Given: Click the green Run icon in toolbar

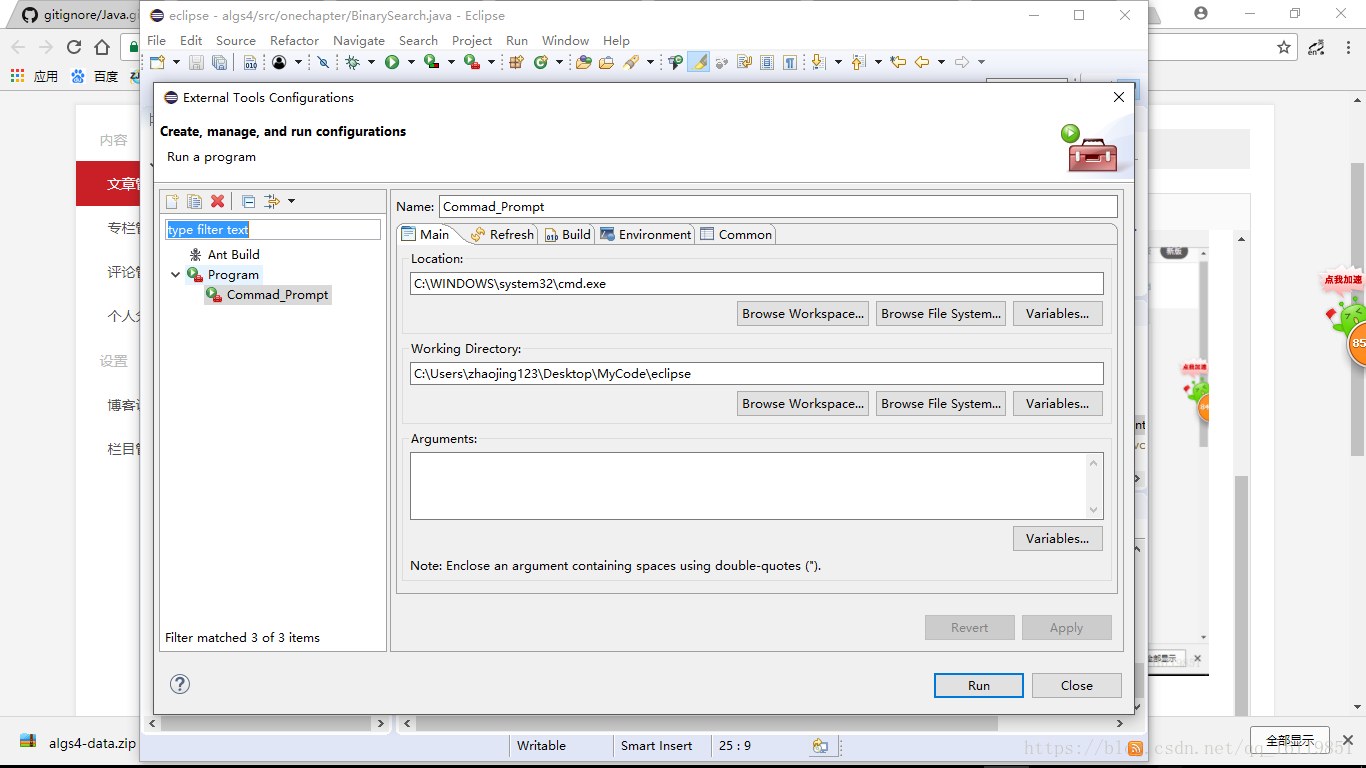Looking at the screenshot, I should [392, 62].
